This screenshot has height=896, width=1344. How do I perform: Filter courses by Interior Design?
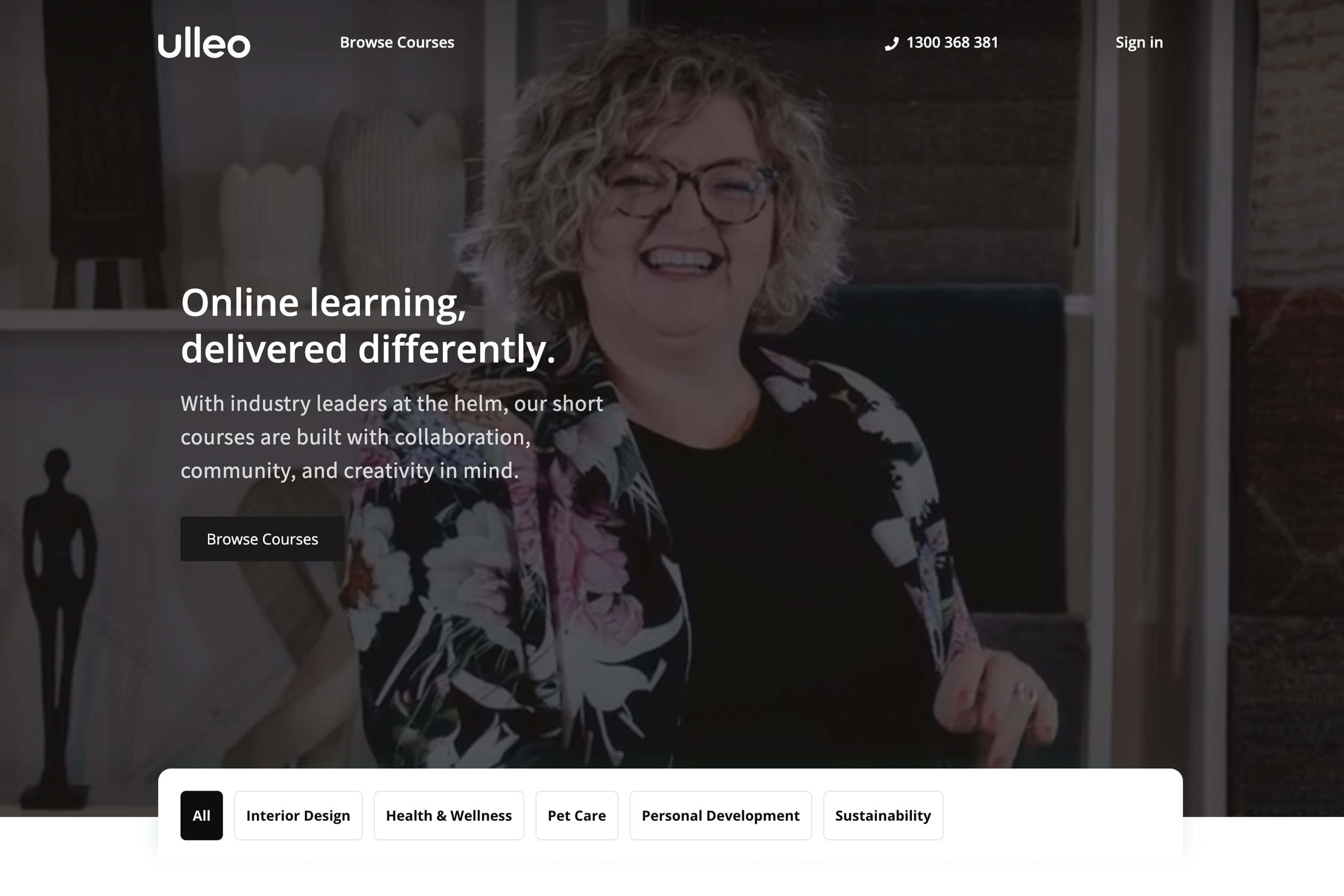(298, 815)
